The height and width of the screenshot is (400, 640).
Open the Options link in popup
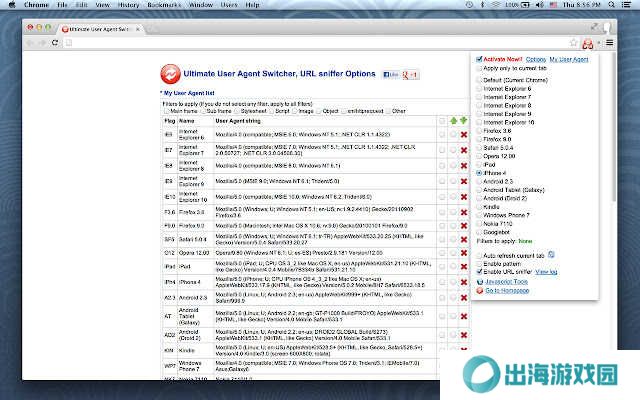pyautogui.click(x=536, y=60)
